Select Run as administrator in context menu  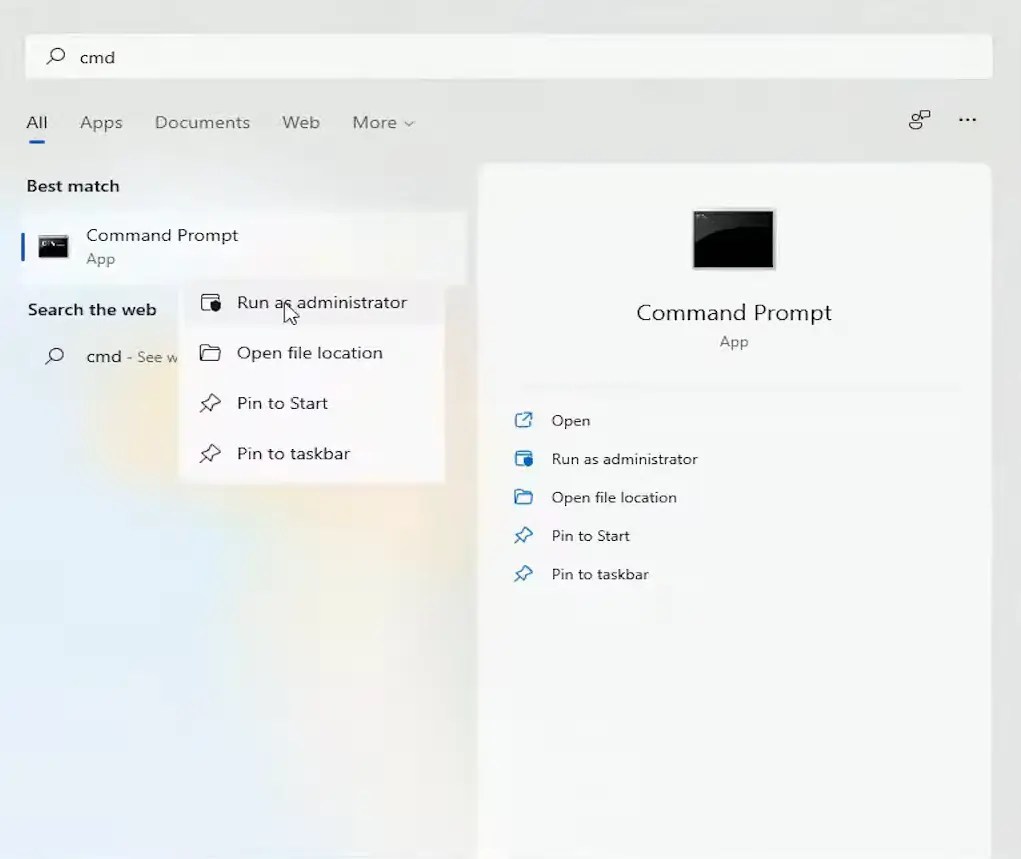tap(322, 302)
